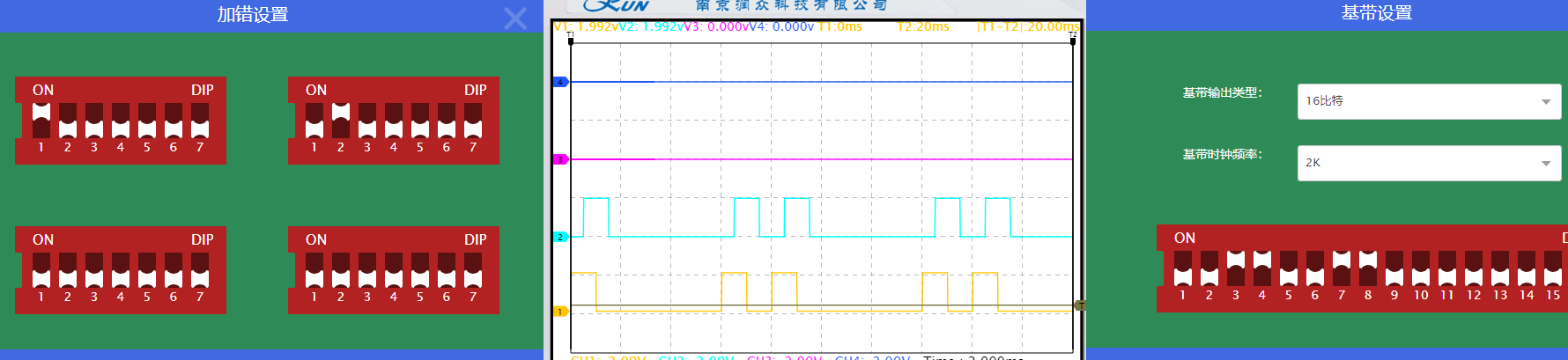
Task: Toggle switch 7 of bottom-left error DIP
Action: pos(200,270)
